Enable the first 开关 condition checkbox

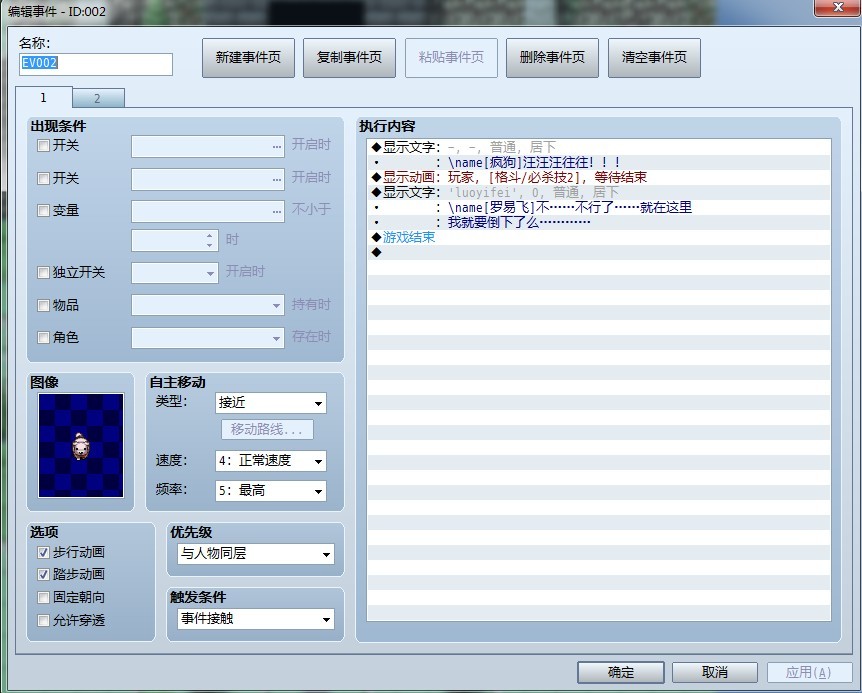click(x=43, y=146)
